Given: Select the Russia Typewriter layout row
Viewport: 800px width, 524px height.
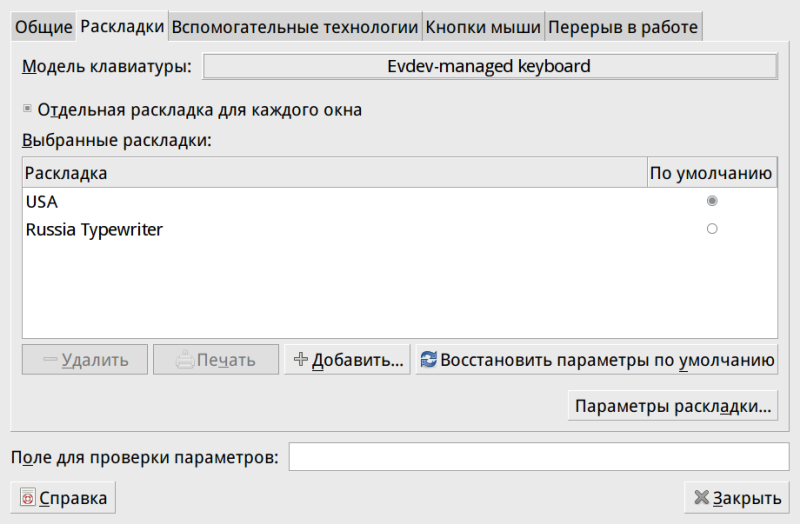Looking at the screenshot, I should pyautogui.click(x=399, y=229).
